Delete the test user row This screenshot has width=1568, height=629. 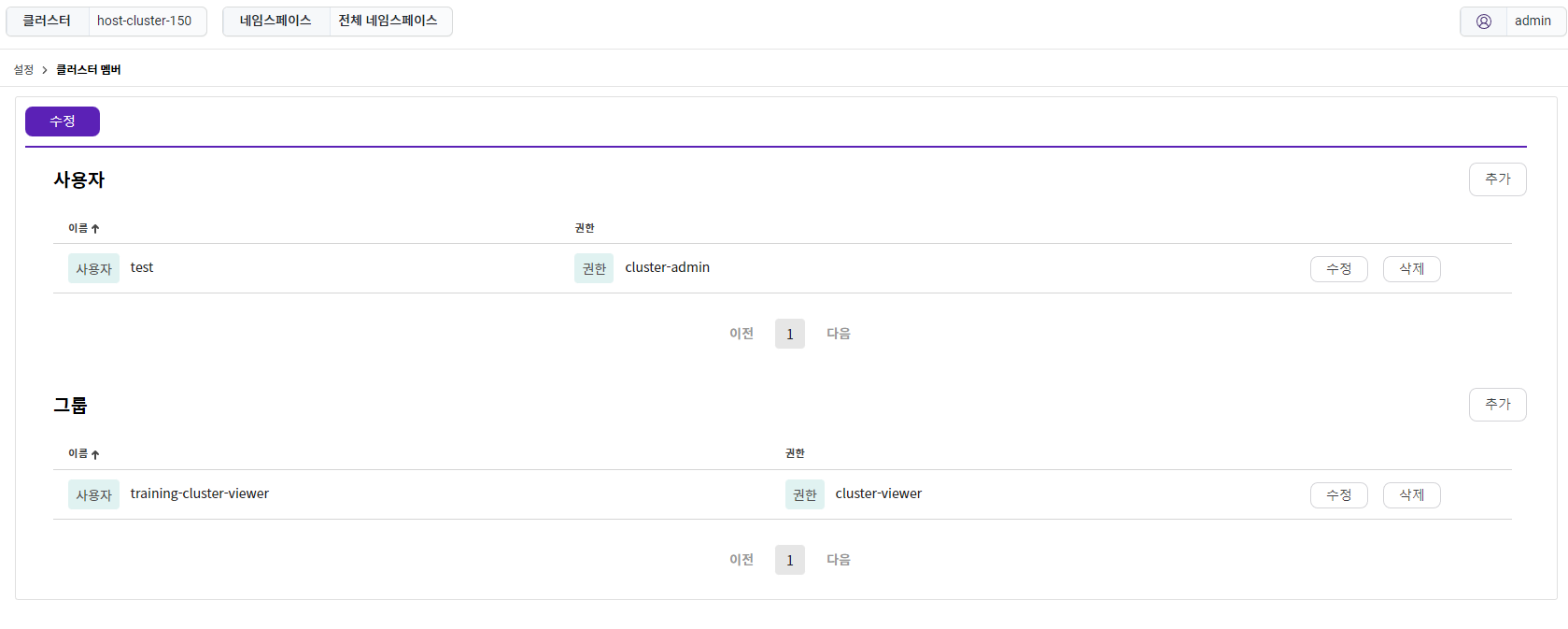coord(1411,269)
